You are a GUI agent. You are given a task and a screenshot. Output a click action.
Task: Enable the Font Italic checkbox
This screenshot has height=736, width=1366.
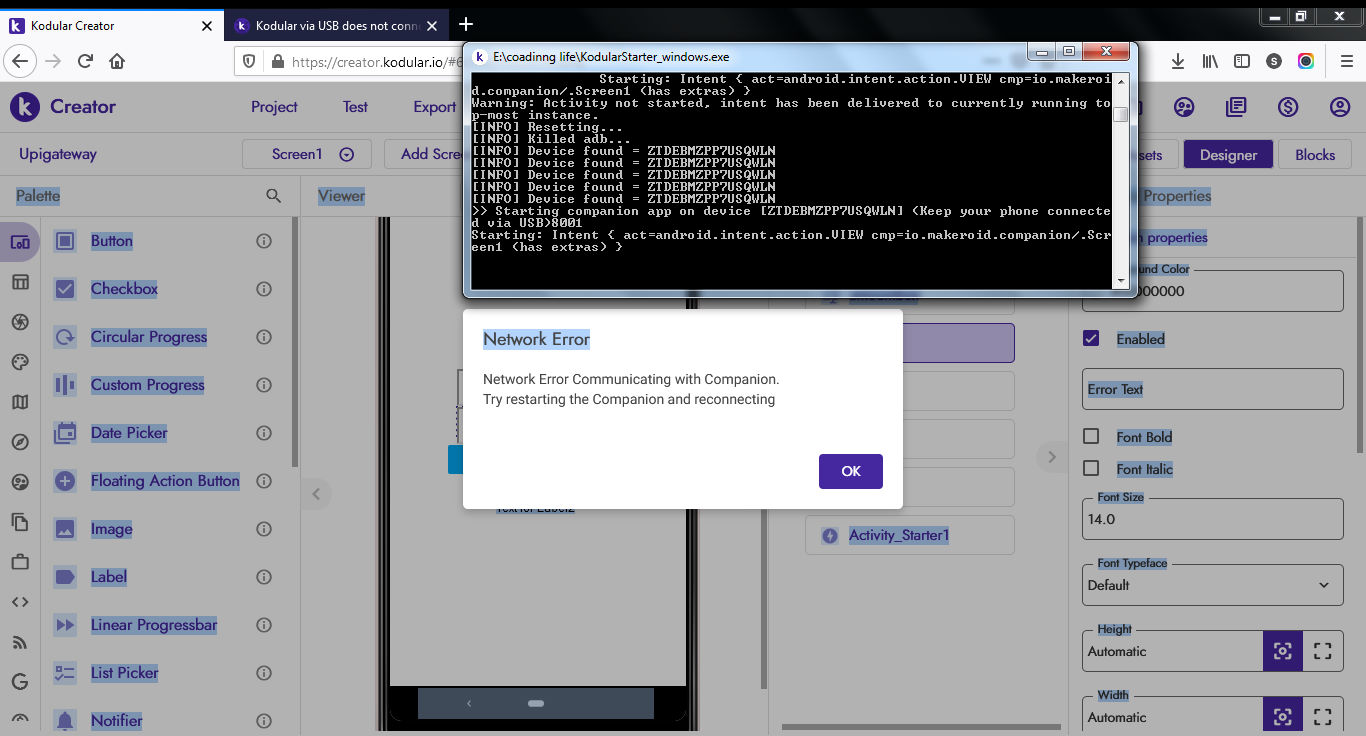1092,469
